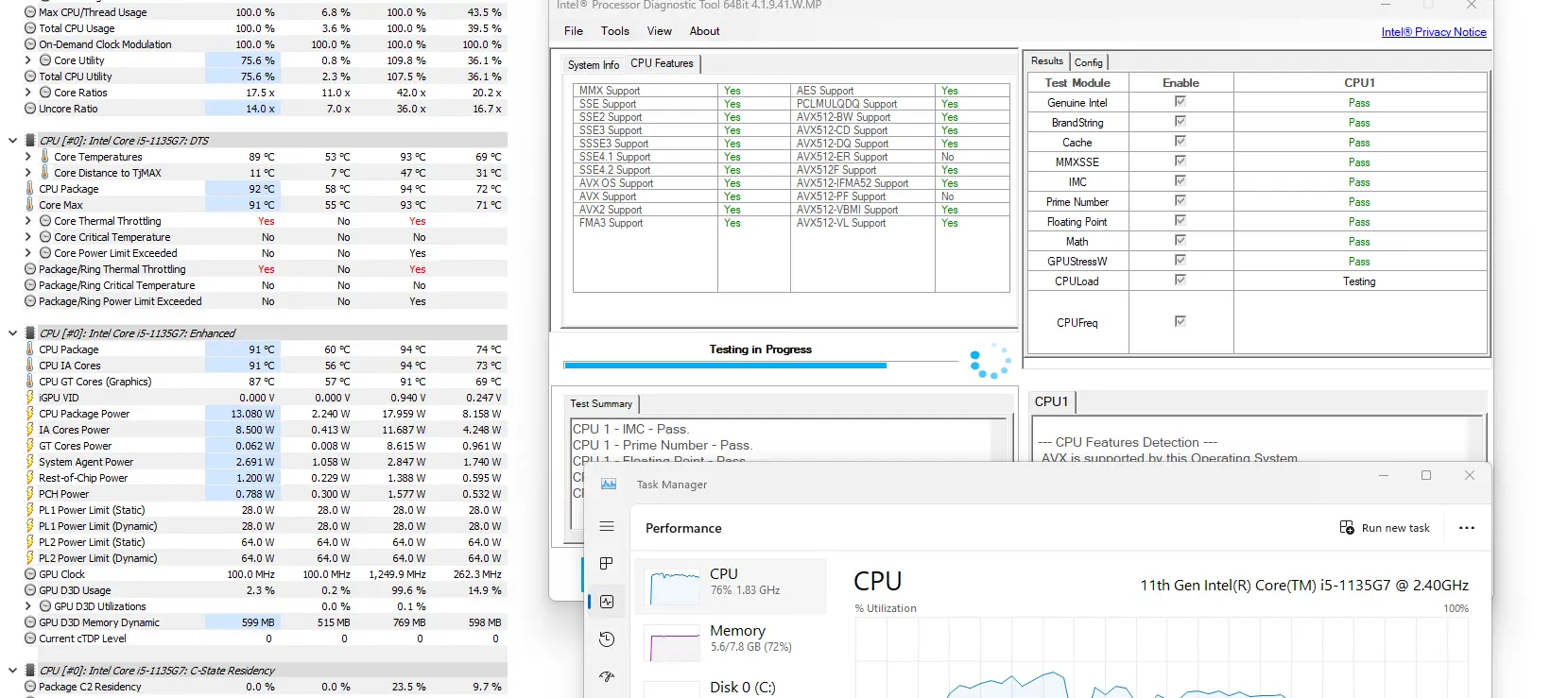Toggle the IMC test checkbox
Viewport: 1568px width, 698px height.
[1180, 181]
